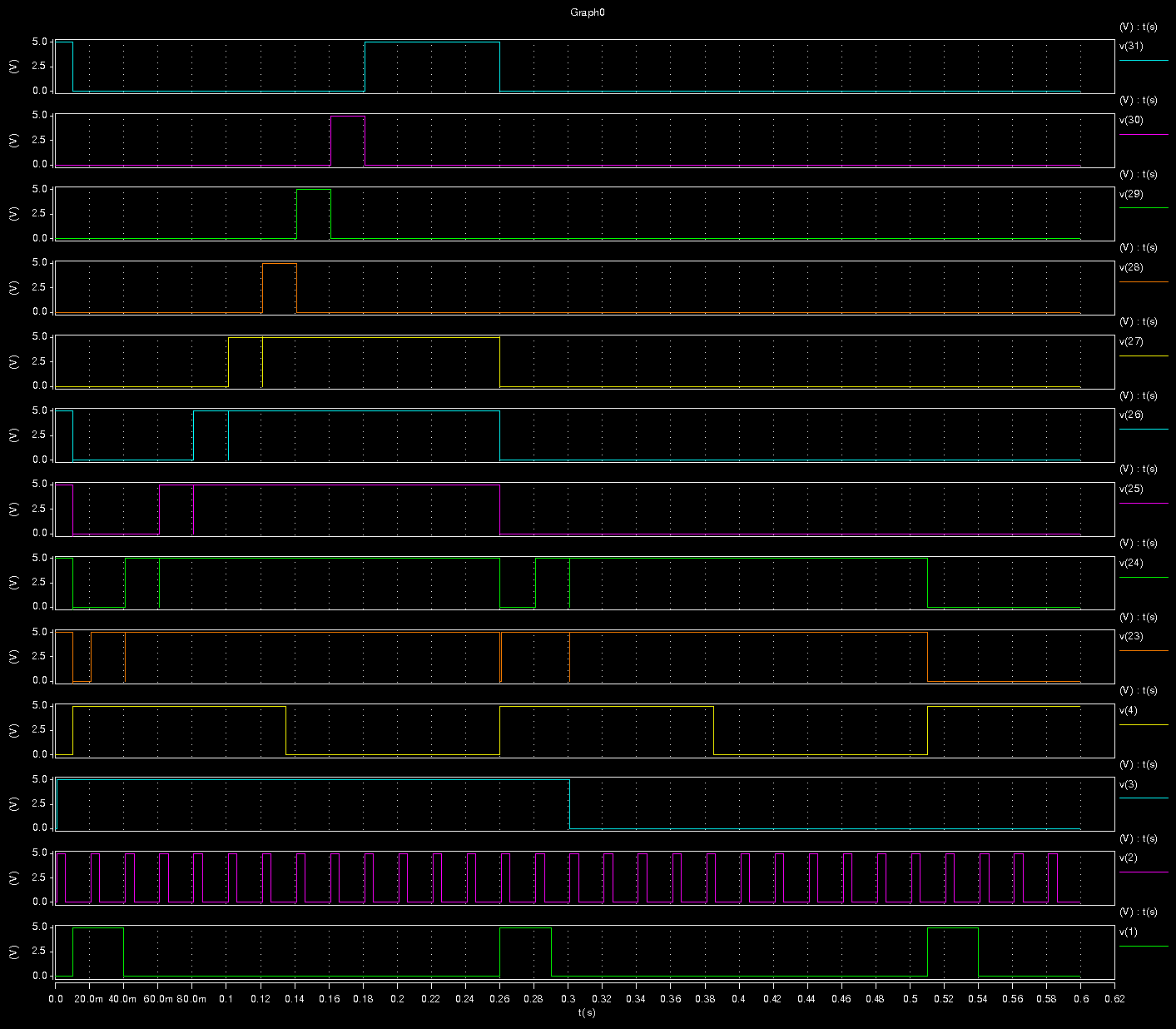Screen dimensions: 1176x1029
Task: Select the v(3) signal label
Action: (x=1129, y=784)
